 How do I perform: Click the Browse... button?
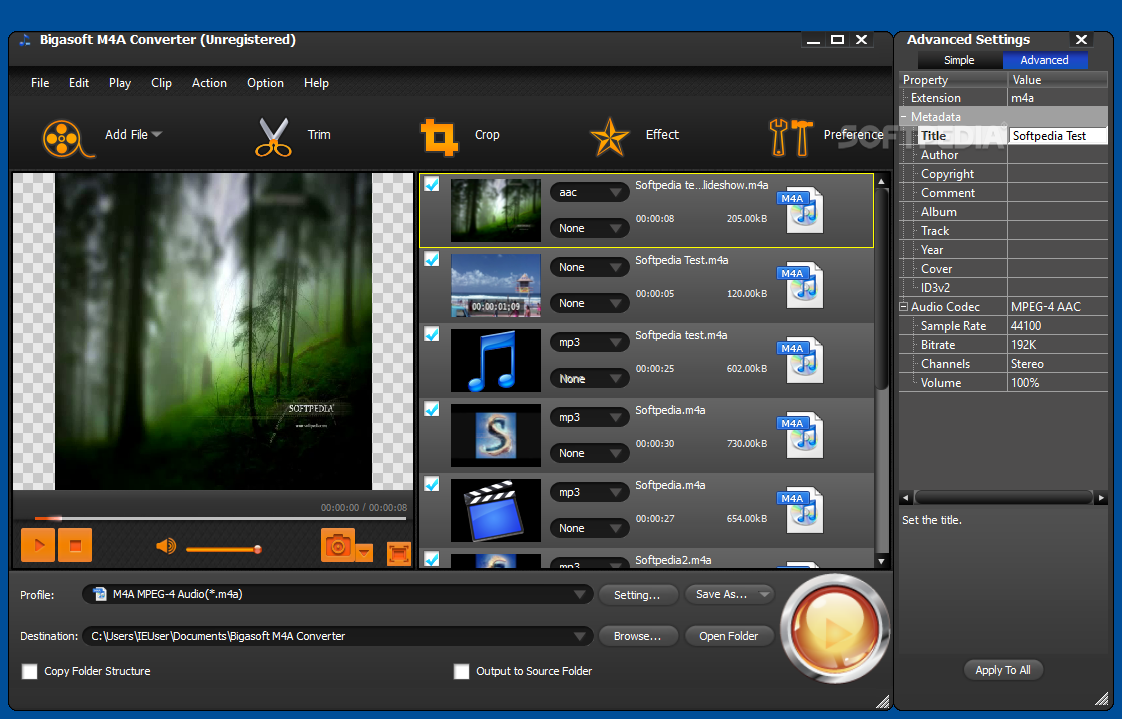tap(637, 636)
